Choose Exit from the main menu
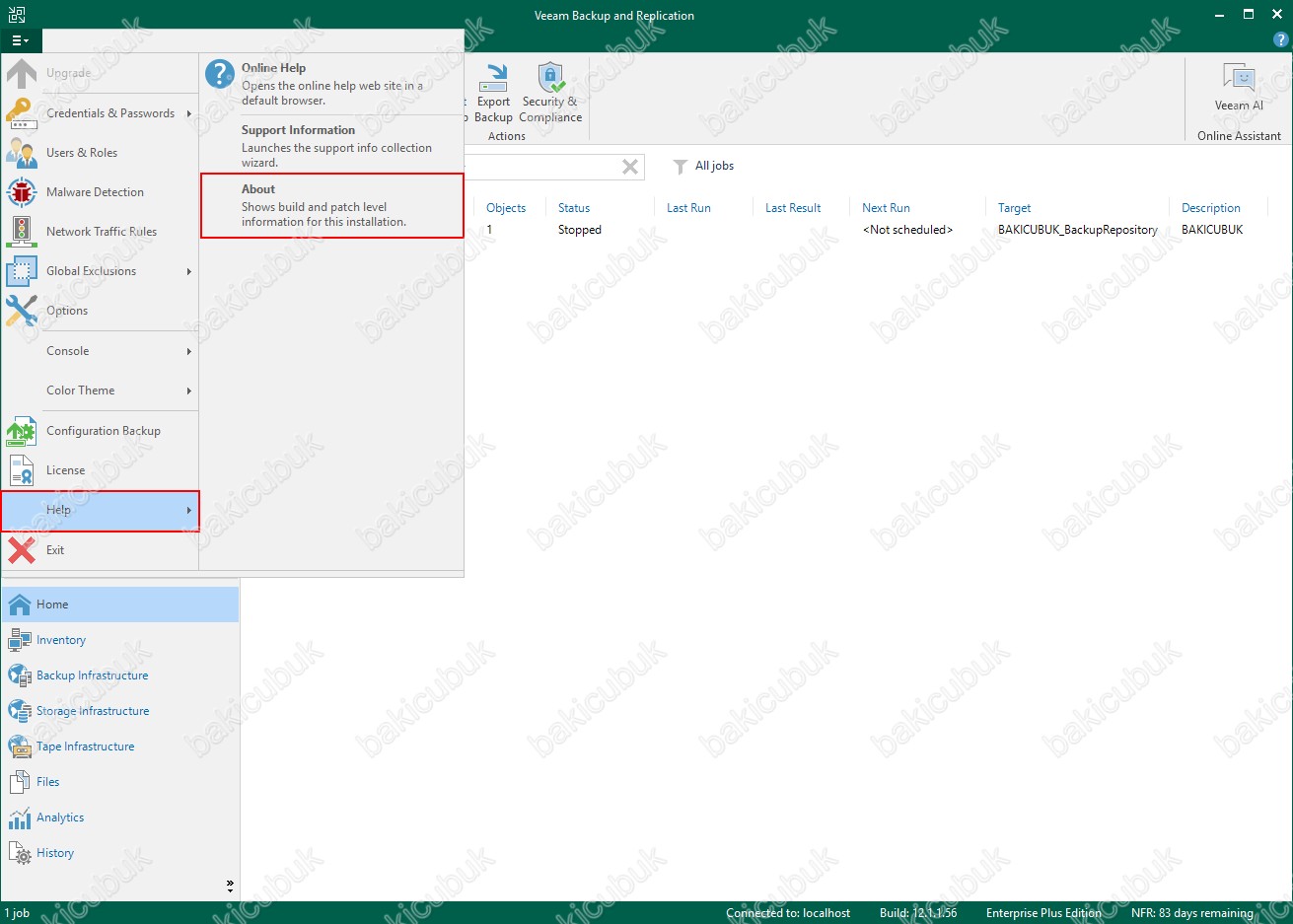 pyautogui.click(x=101, y=550)
